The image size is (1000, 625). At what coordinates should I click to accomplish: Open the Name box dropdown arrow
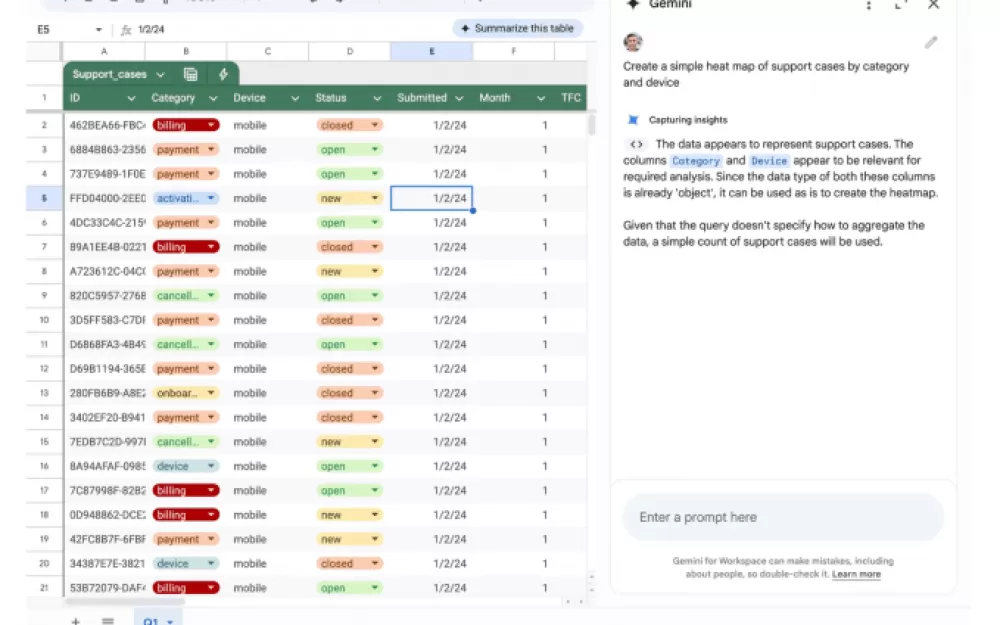click(x=98, y=30)
